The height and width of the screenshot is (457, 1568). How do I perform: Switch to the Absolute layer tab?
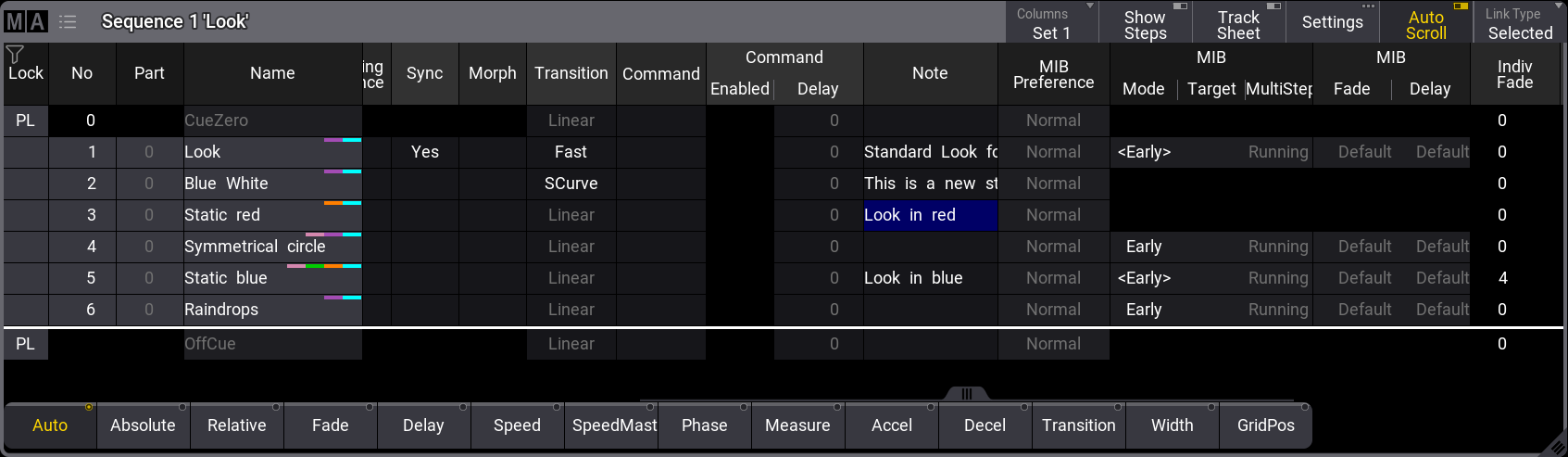tap(143, 425)
